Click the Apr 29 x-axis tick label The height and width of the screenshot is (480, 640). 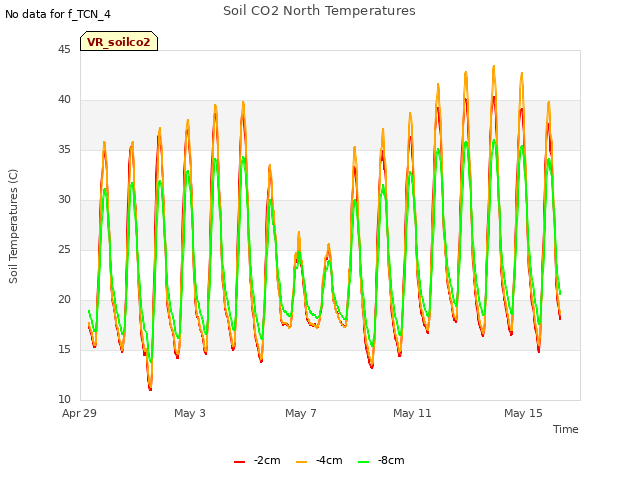79,413
